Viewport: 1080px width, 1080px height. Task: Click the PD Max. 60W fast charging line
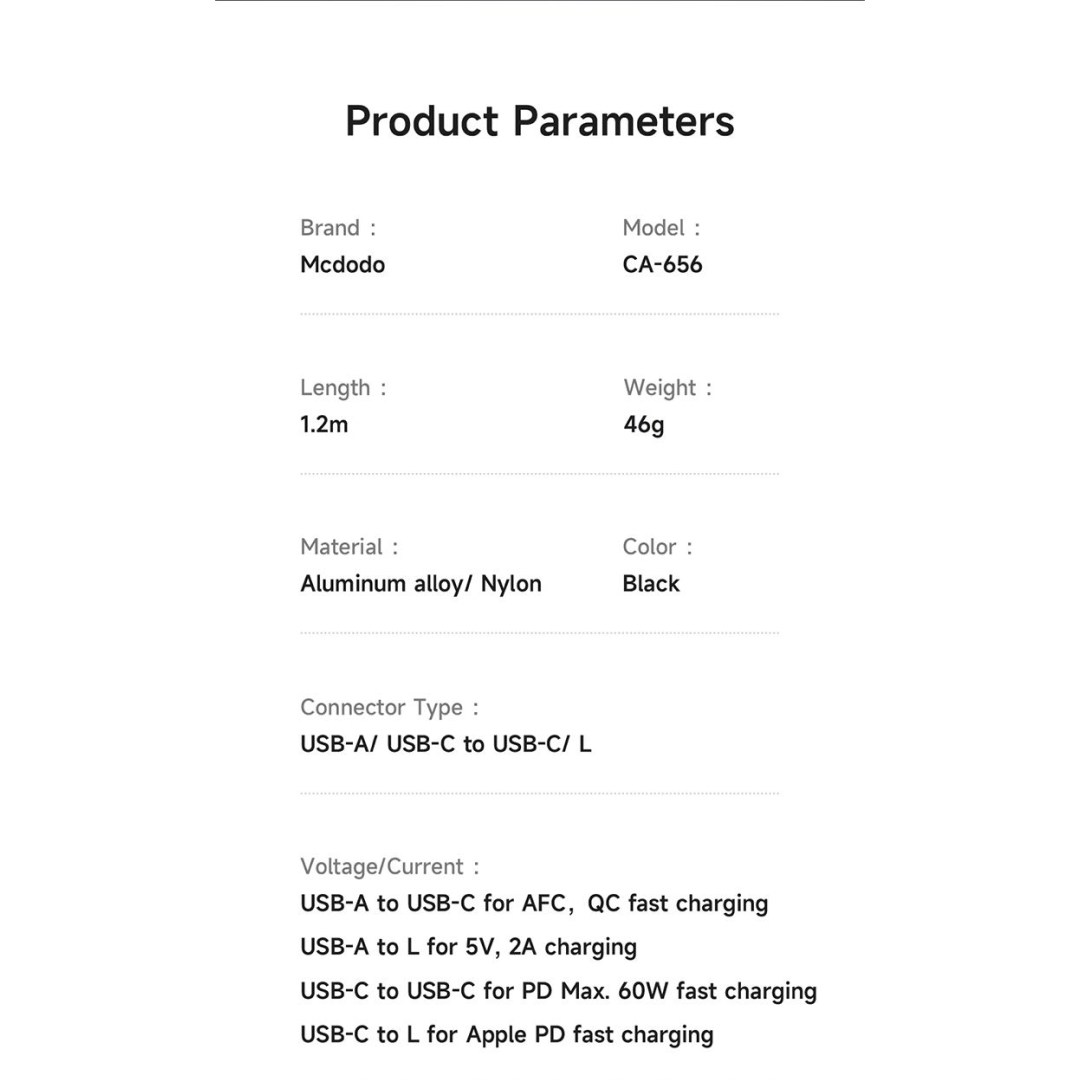tap(559, 991)
